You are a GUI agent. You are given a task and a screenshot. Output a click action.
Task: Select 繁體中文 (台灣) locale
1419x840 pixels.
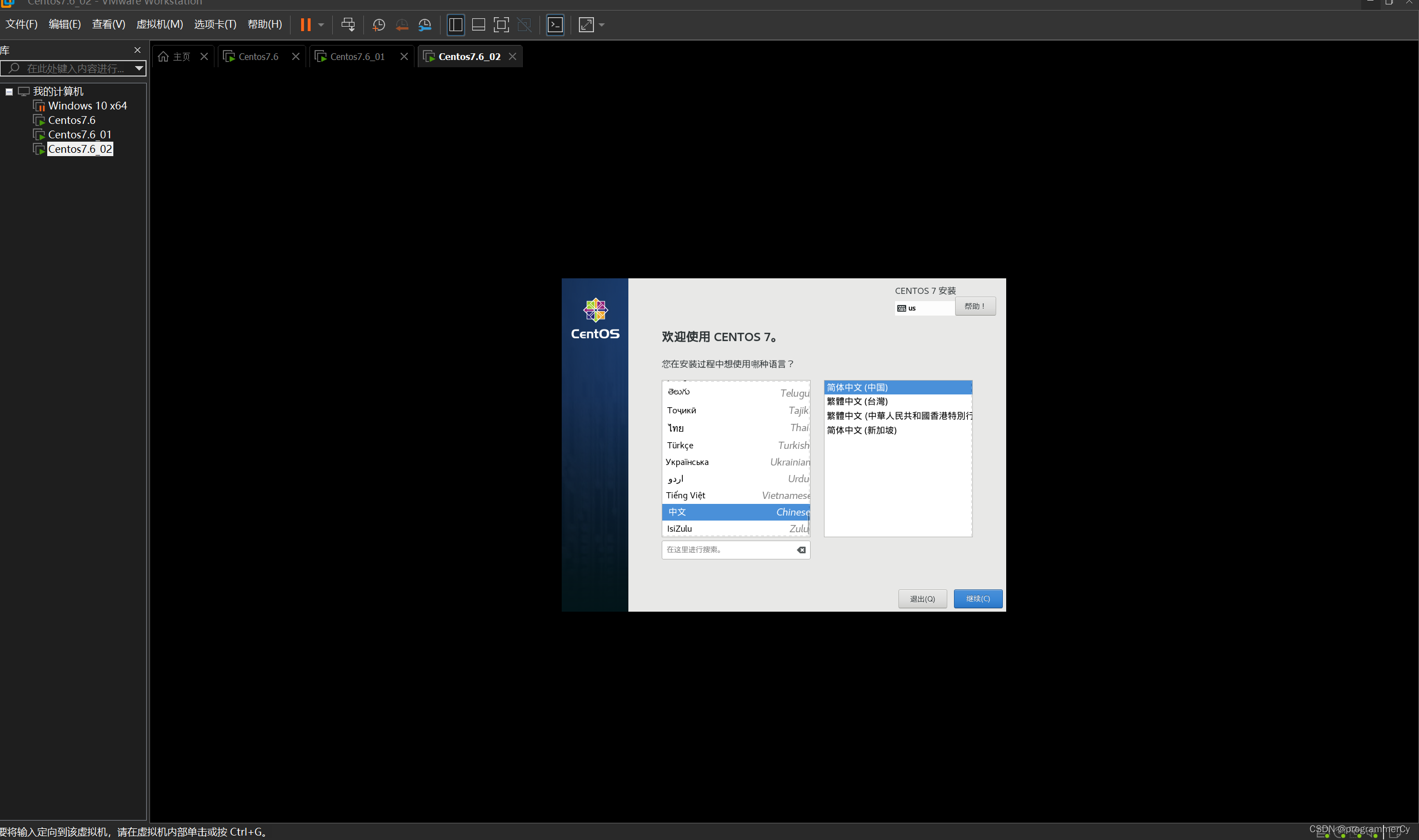click(857, 401)
